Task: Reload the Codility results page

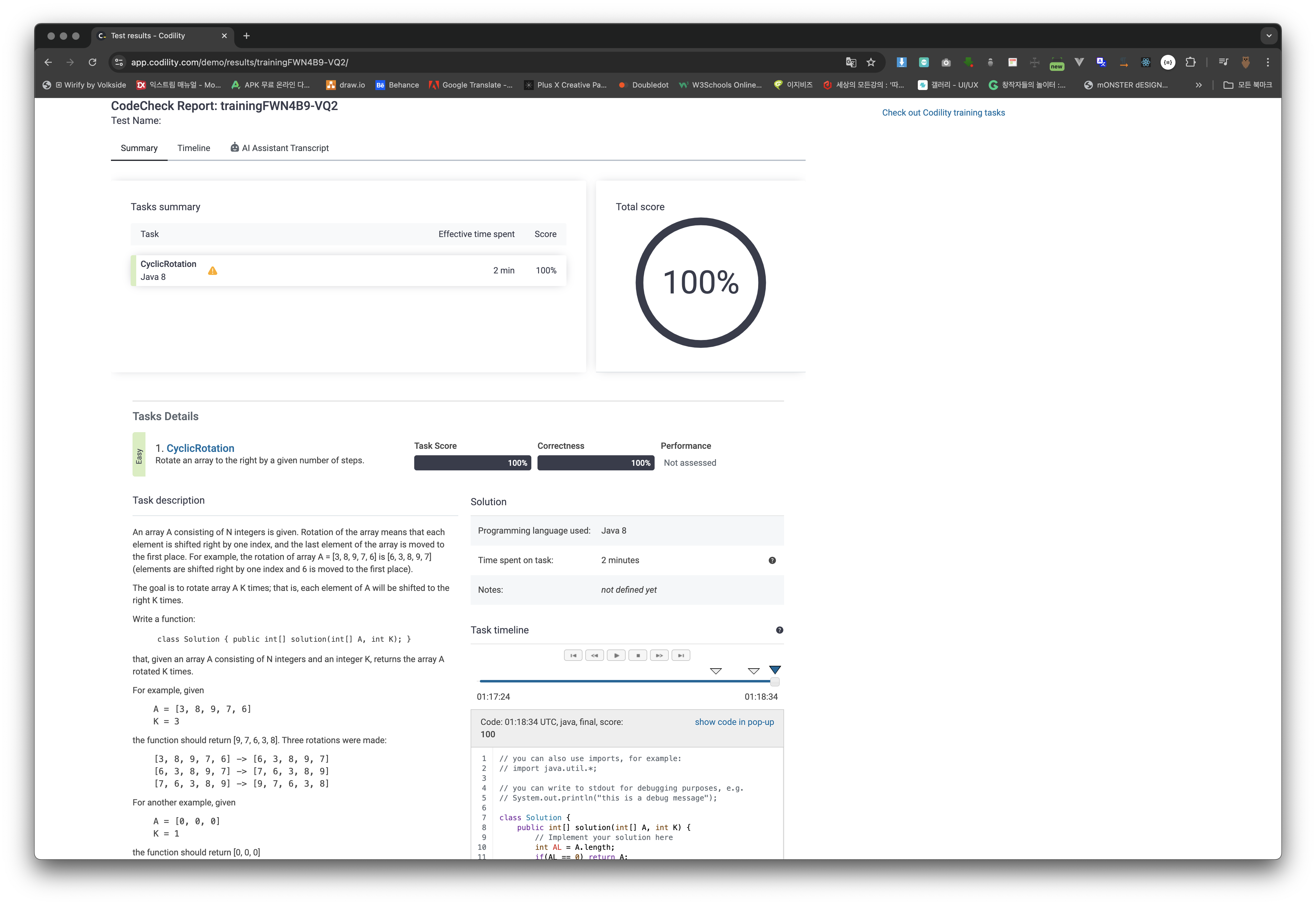Action: click(x=92, y=62)
